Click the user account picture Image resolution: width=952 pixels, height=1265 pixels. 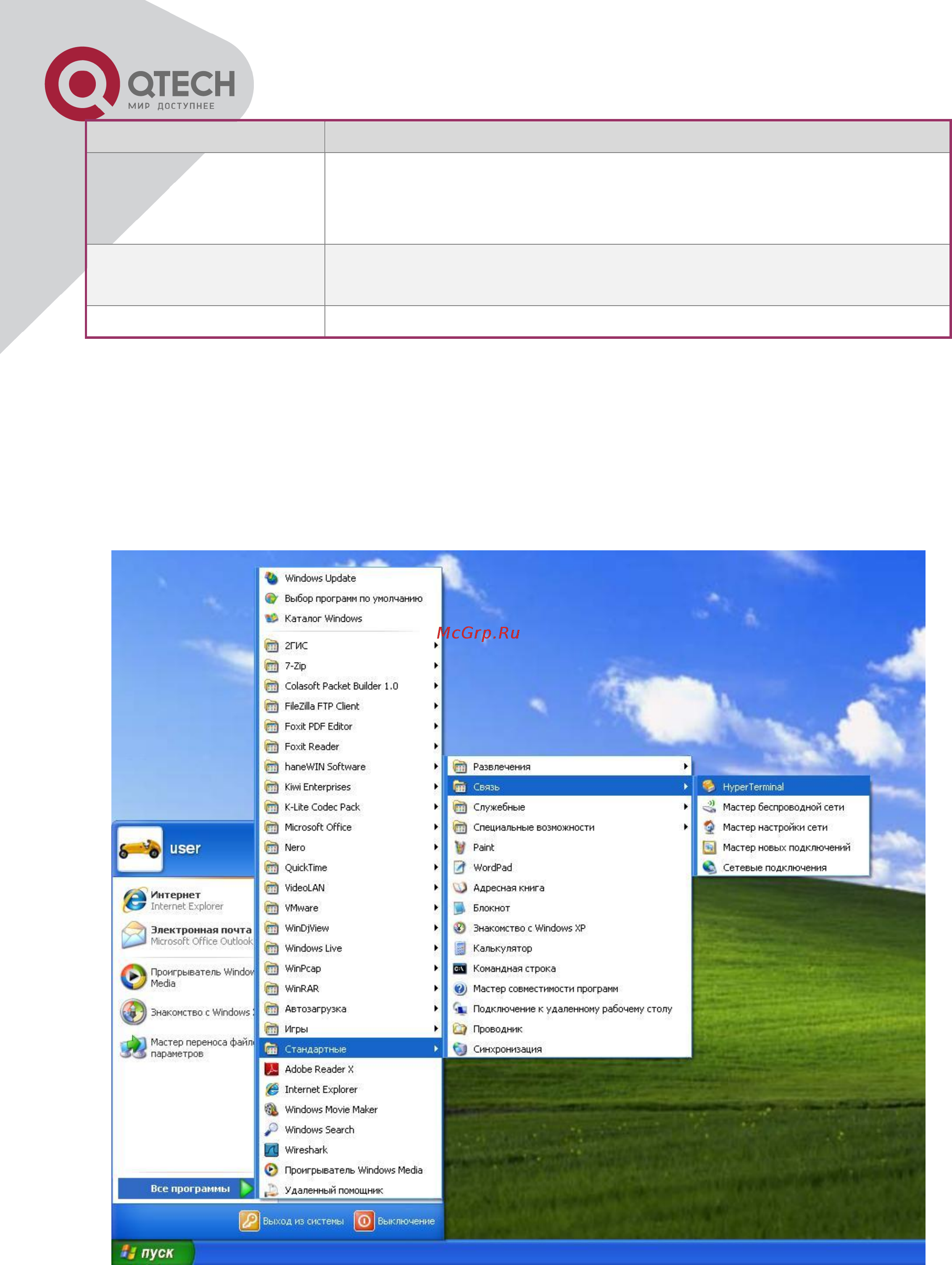[x=140, y=849]
